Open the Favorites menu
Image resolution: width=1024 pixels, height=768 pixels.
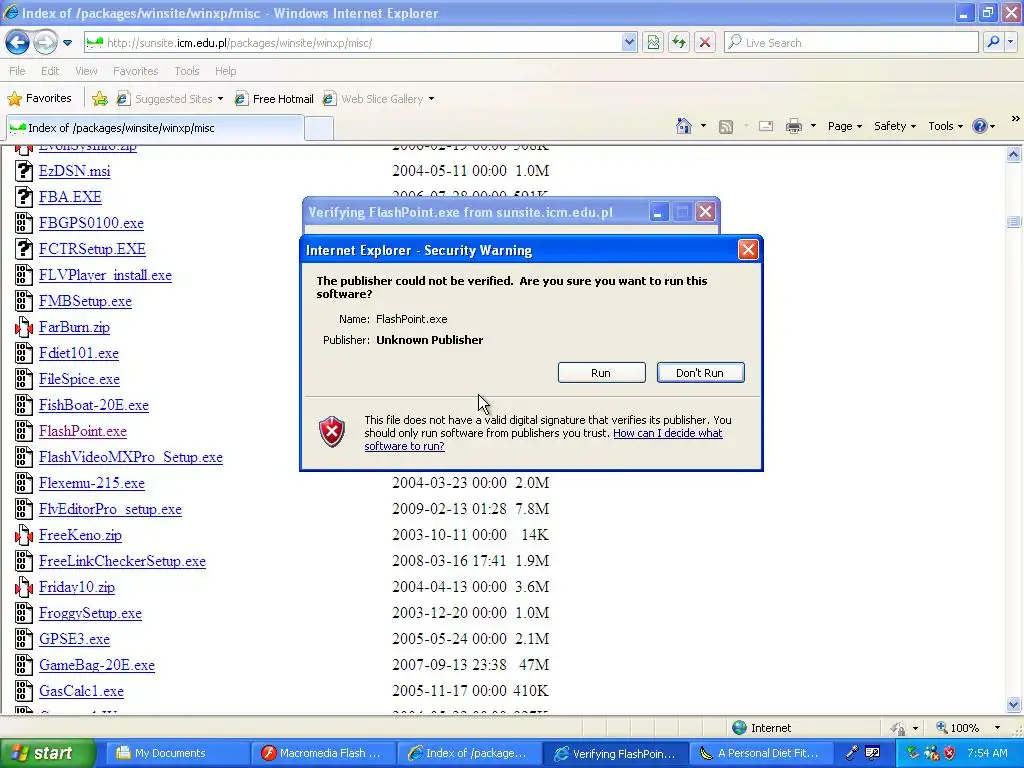[x=135, y=71]
